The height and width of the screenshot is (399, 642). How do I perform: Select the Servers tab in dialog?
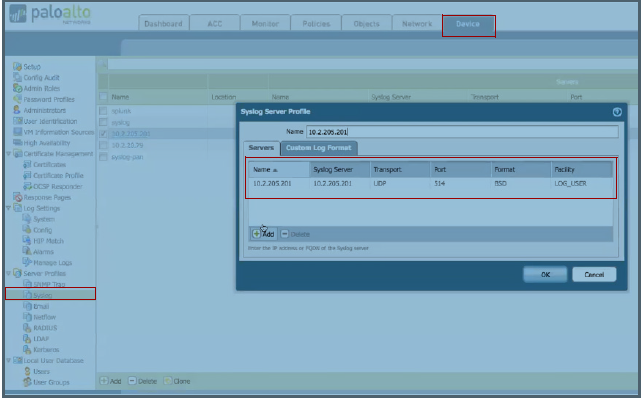(261, 148)
